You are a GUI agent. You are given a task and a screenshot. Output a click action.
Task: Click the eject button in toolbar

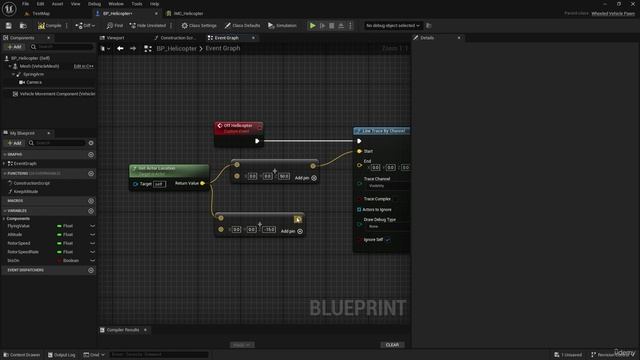coord(341,26)
